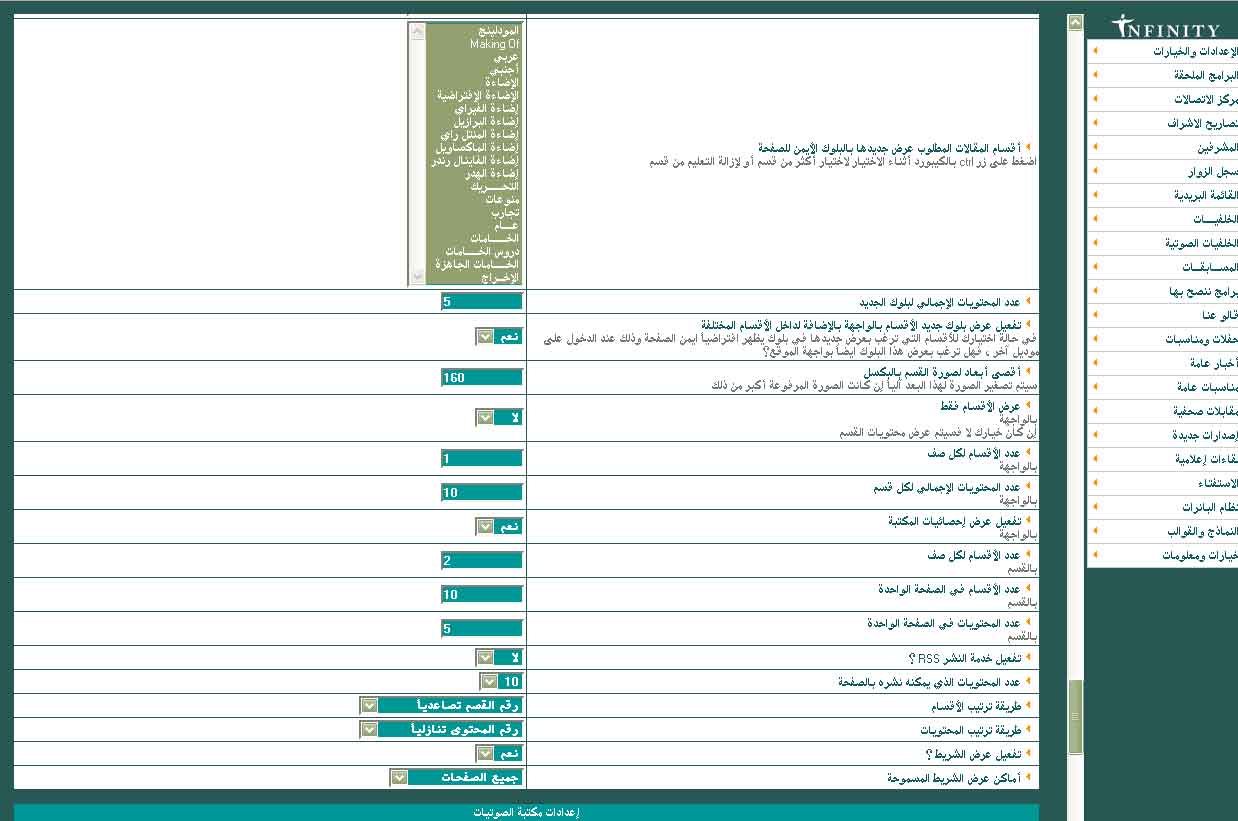
Task: Click the عدد المحتويات الإجمالي لبلوك الجديد field
Action: (x=482, y=301)
